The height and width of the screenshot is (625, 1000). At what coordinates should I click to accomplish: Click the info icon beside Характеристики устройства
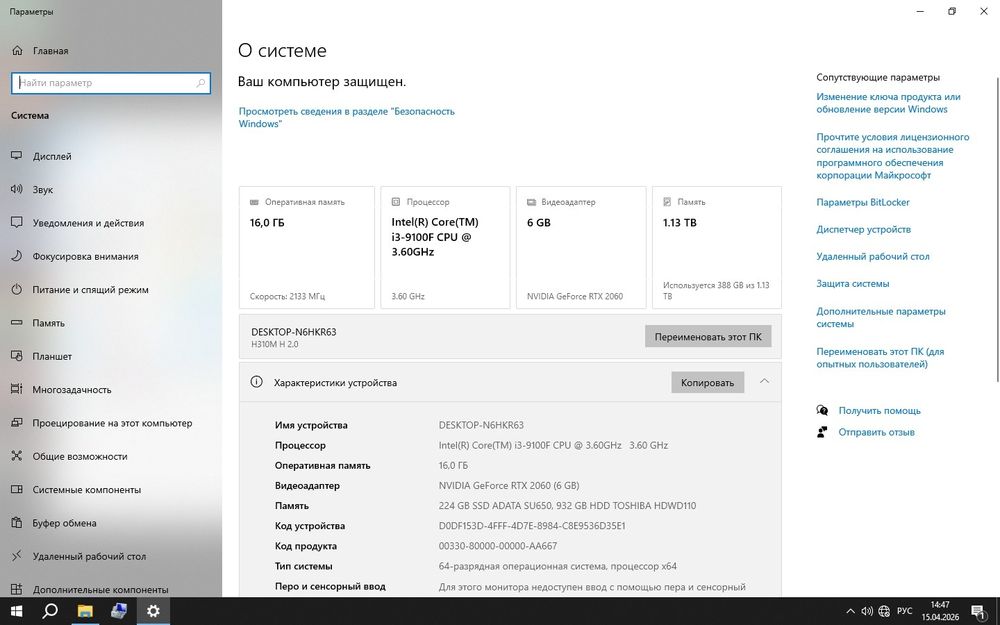(x=256, y=382)
